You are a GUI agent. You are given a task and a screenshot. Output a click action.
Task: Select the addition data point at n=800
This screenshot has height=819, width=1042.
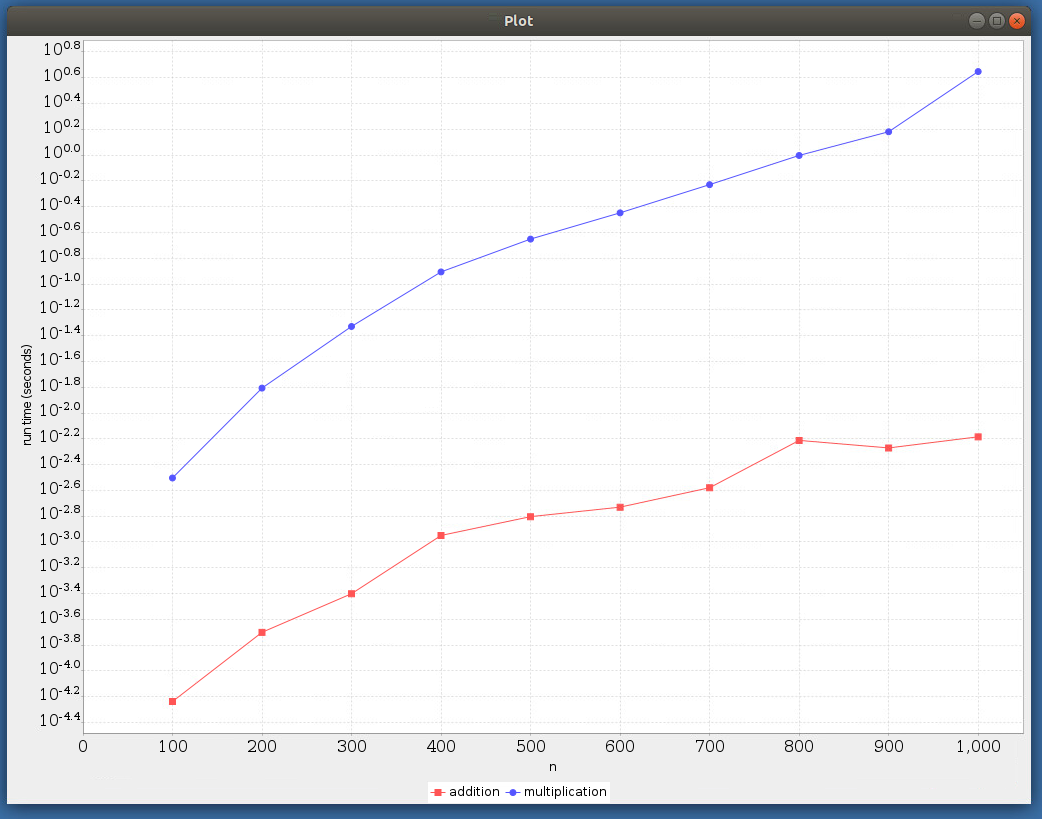(799, 441)
